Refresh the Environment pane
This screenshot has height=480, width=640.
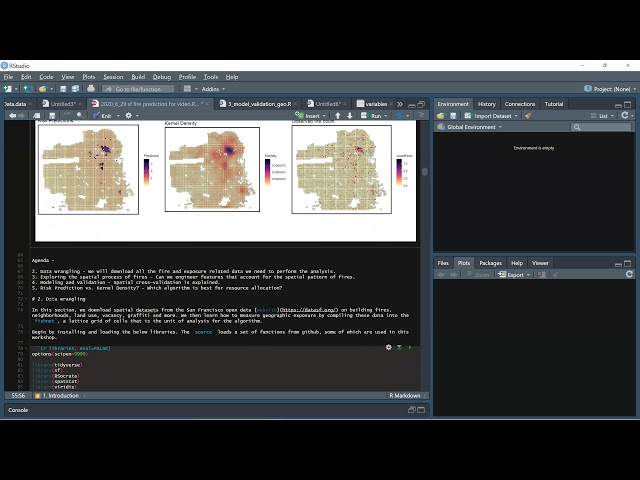click(624, 116)
